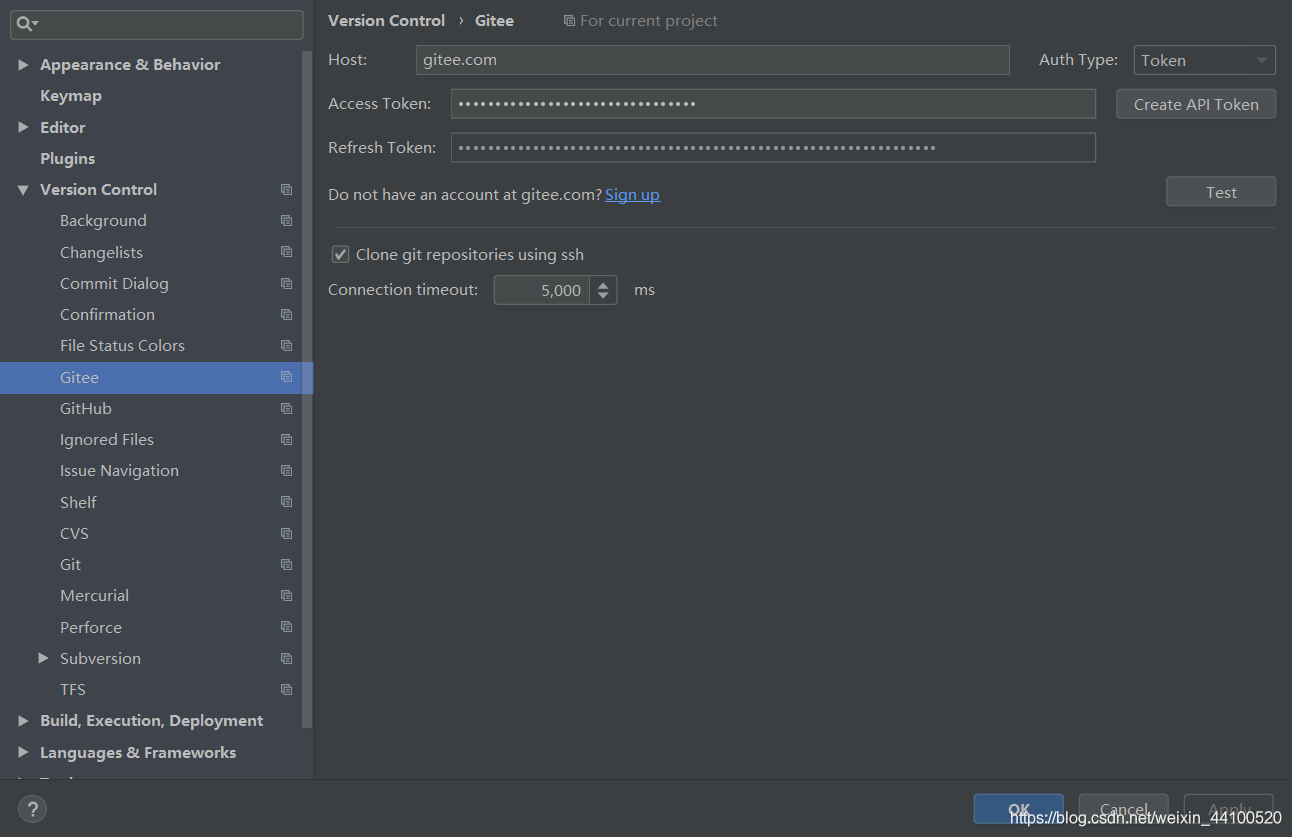Open File Status Colors settings
This screenshot has width=1292, height=837.
click(122, 345)
